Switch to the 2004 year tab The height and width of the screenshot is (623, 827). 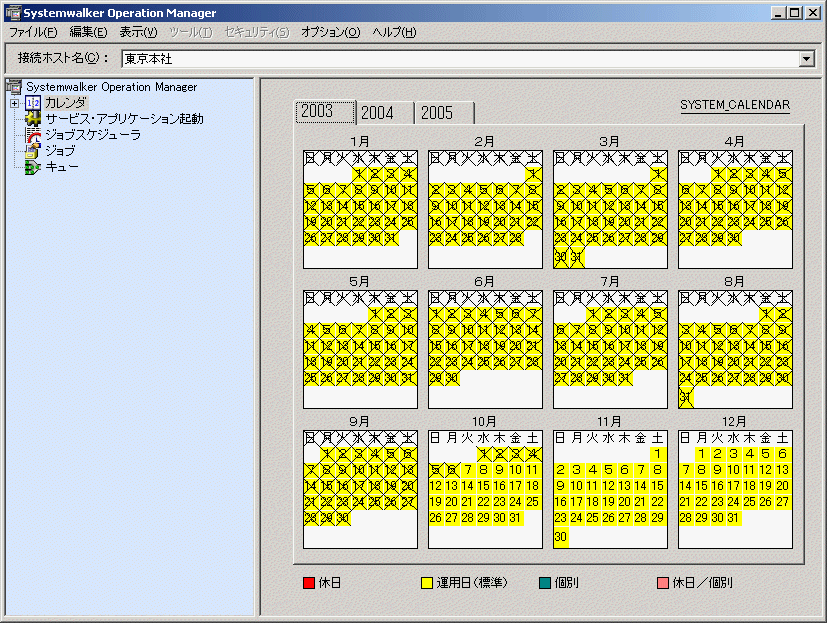[x=385, y=112]
